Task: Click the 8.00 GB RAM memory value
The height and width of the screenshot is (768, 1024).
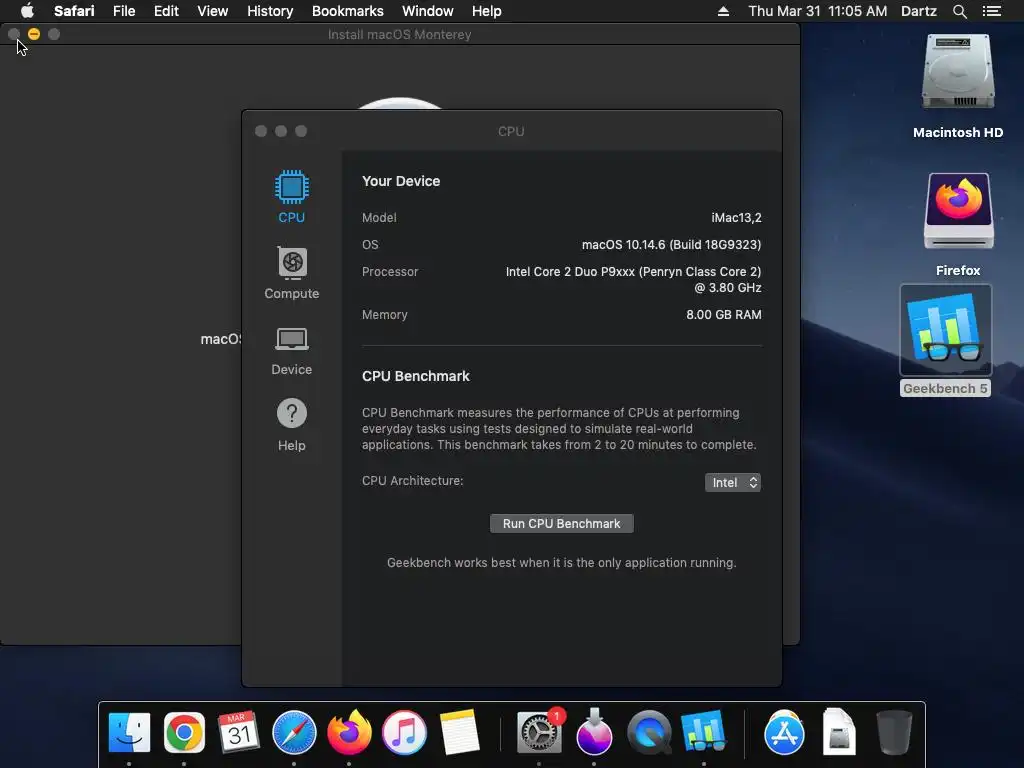Action: click(724, 314)
